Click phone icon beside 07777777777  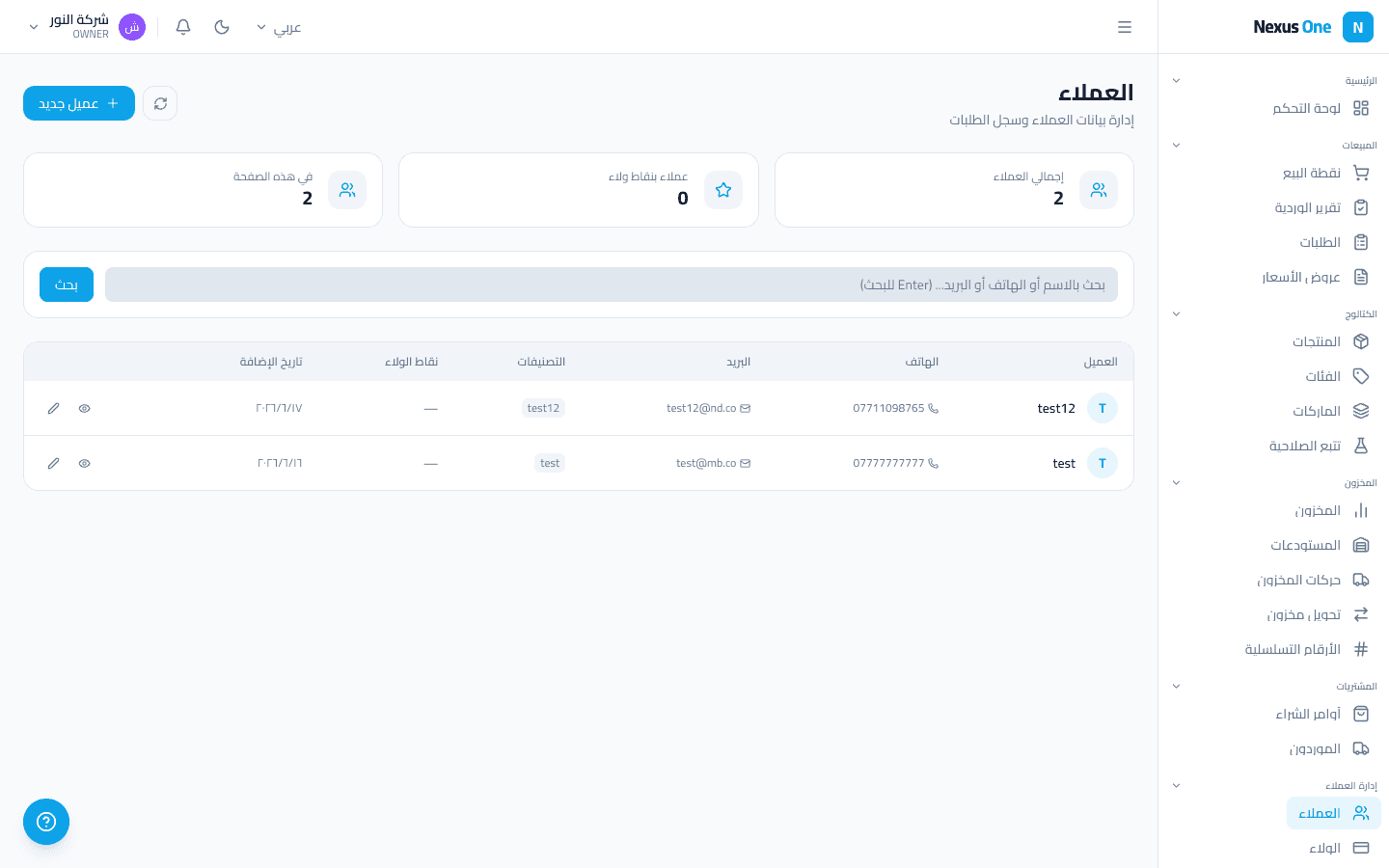933,463
